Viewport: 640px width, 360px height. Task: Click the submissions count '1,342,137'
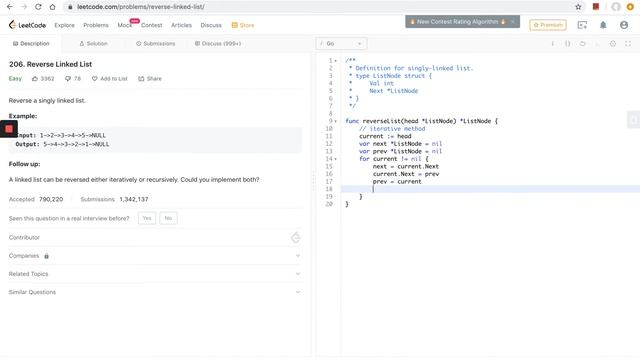(x=134, y=199)
